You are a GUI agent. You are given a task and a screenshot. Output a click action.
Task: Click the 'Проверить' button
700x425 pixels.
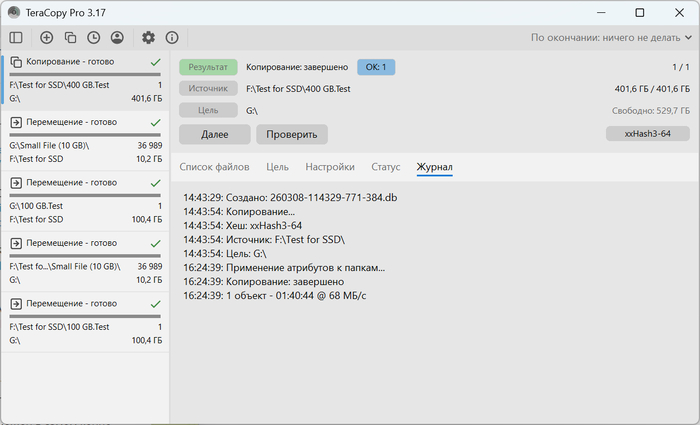coord(291,134)
